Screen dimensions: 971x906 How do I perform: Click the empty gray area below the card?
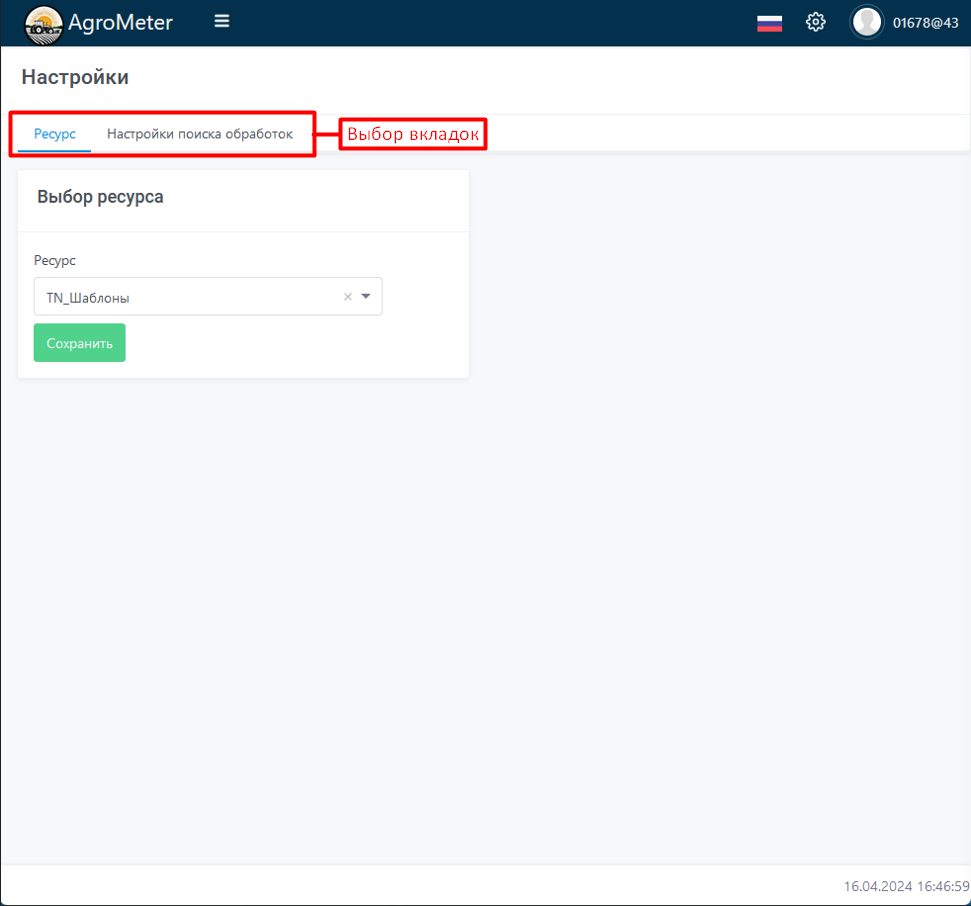[x=480, y=600]
